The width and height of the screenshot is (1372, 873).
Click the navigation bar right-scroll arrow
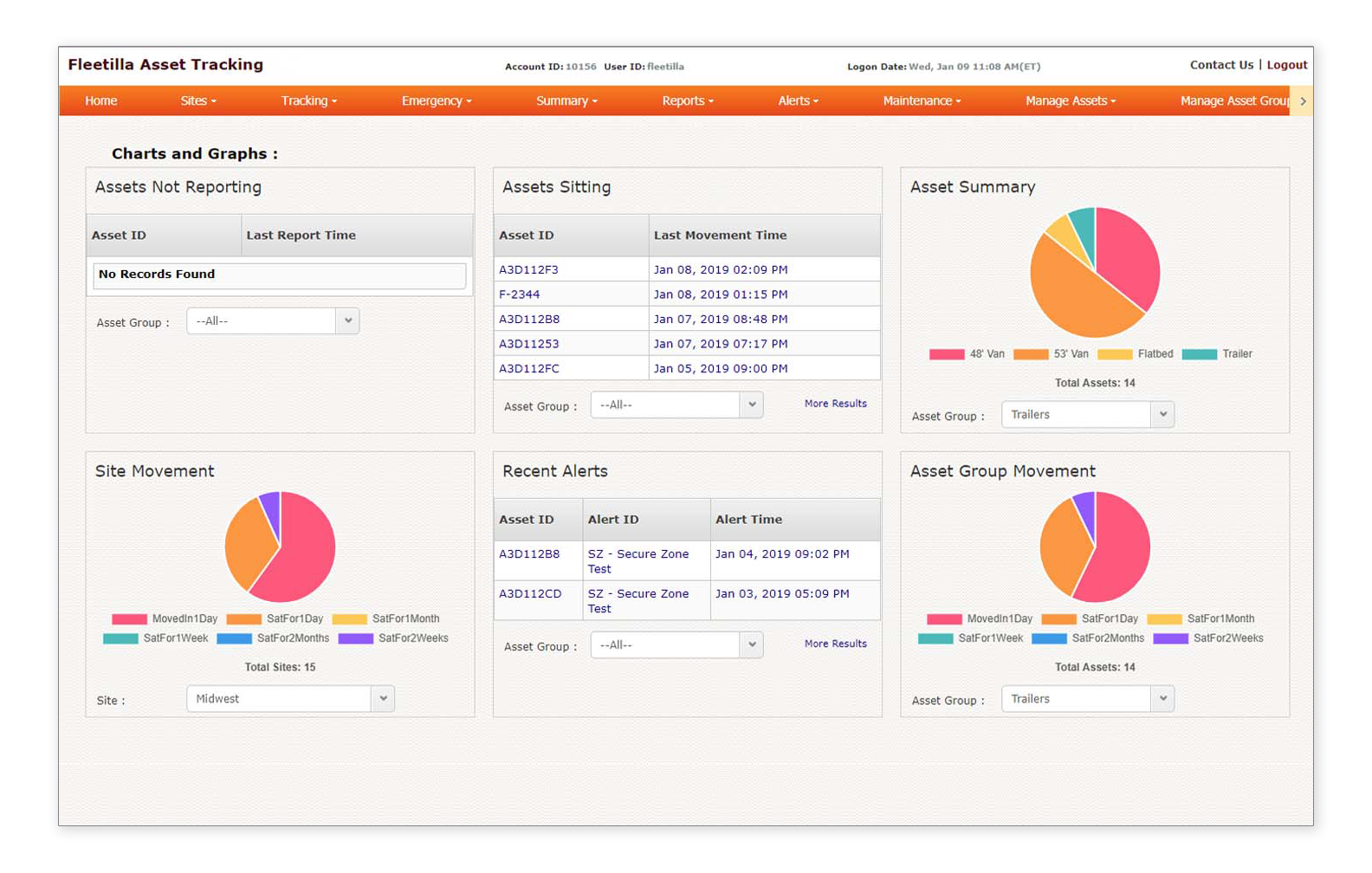click(x=1302, y=101)
